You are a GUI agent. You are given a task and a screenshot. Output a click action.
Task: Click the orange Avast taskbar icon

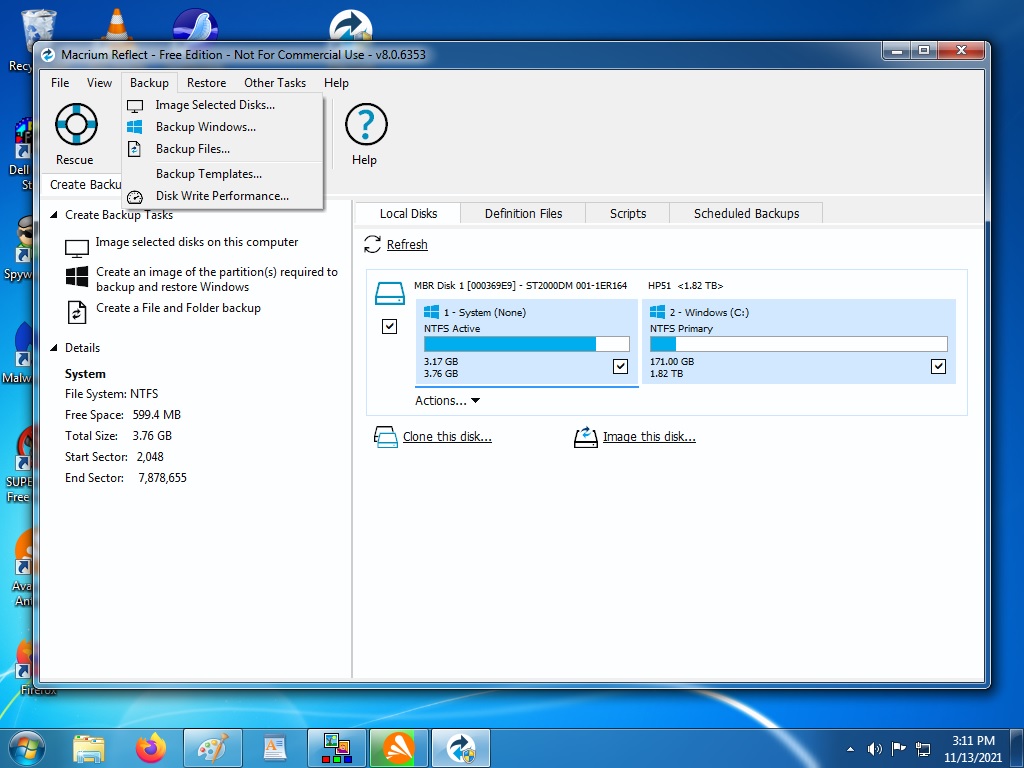[399, 748]
